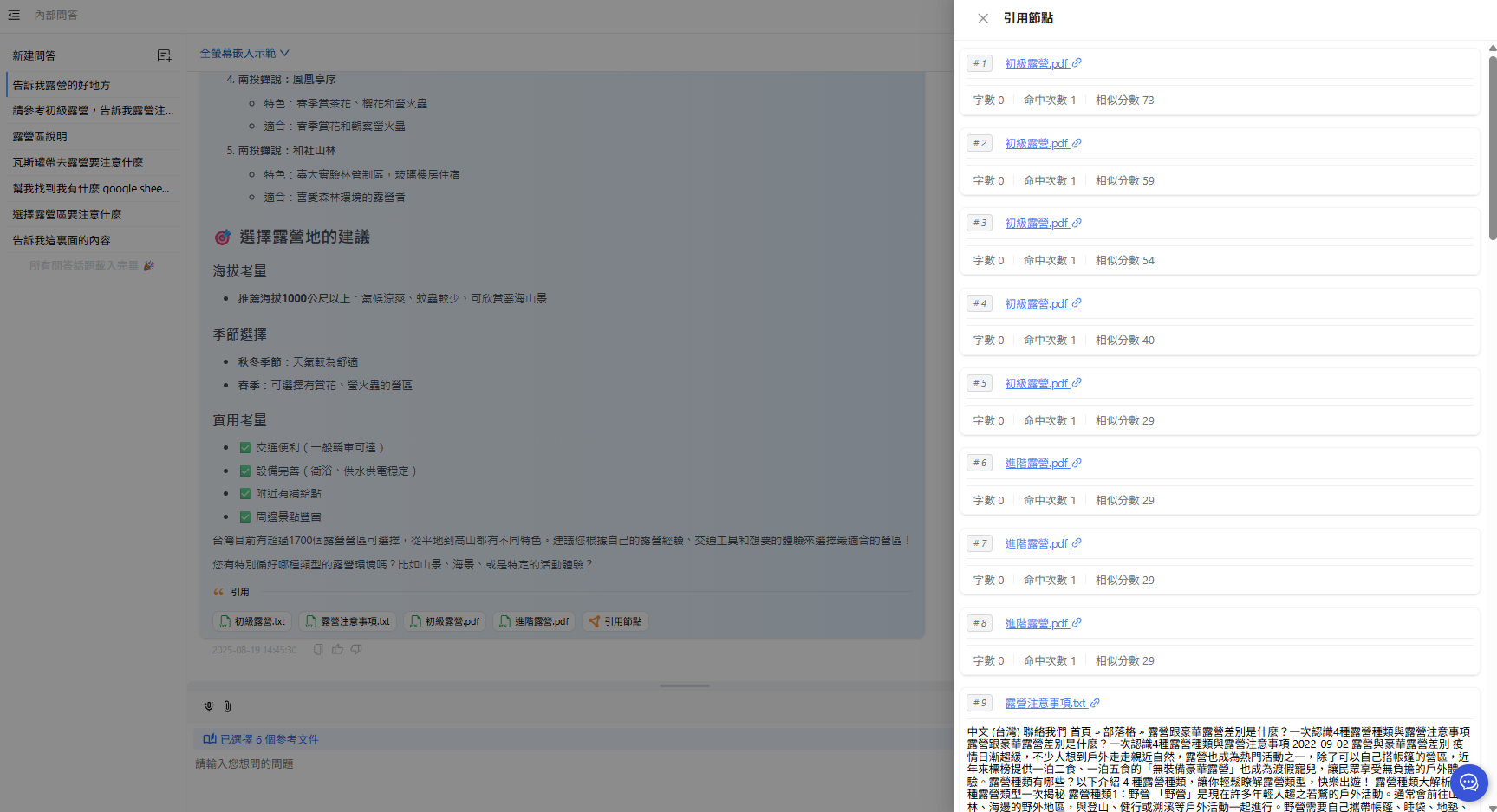The image size is (1497, 812).
Task: Attach a file using the paperclip icon
Action: pyautogui.click(x=227, y=706)
